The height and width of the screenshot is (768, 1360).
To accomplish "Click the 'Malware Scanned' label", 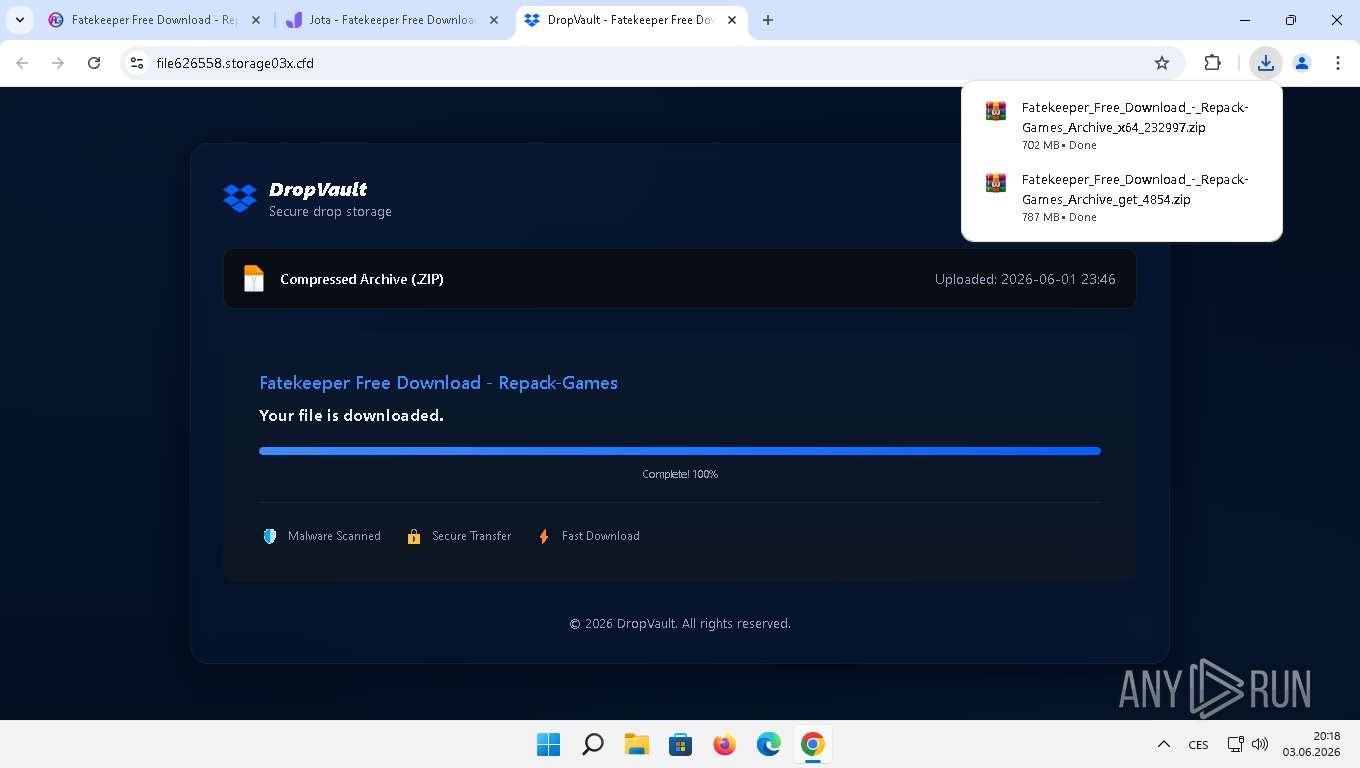I will (334, 536).
